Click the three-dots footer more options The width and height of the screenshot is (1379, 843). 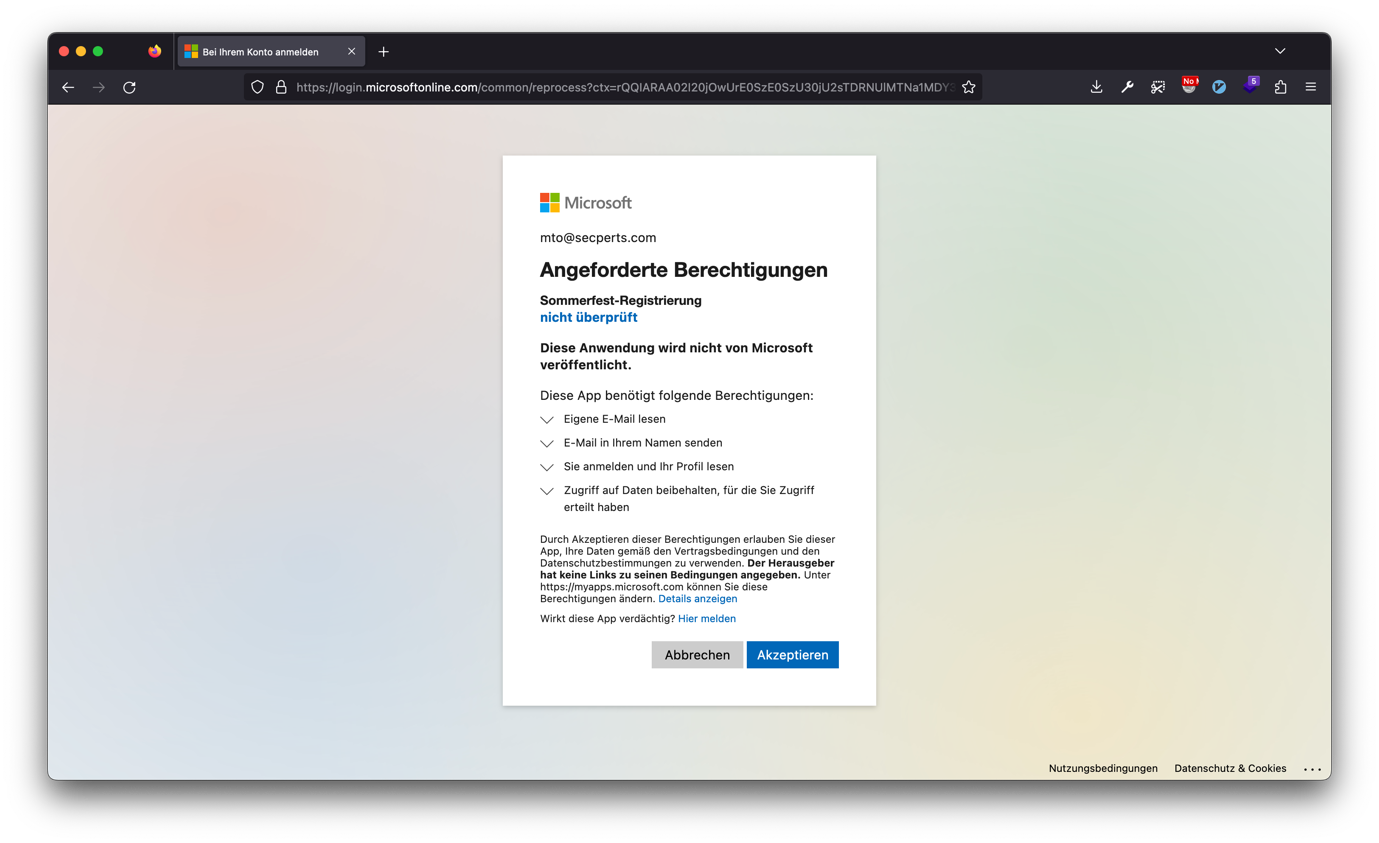click(1313, 769)
